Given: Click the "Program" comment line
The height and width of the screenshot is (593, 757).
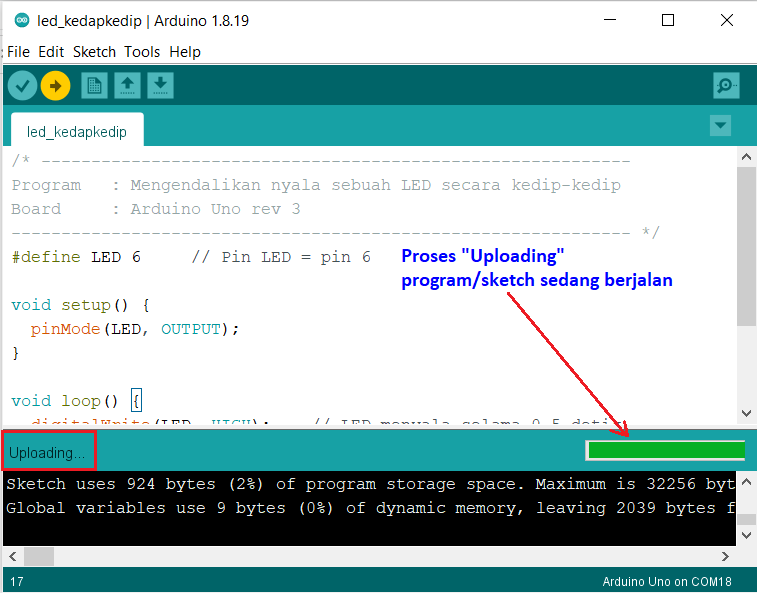Looking at the screenshot, I should 316,185.
